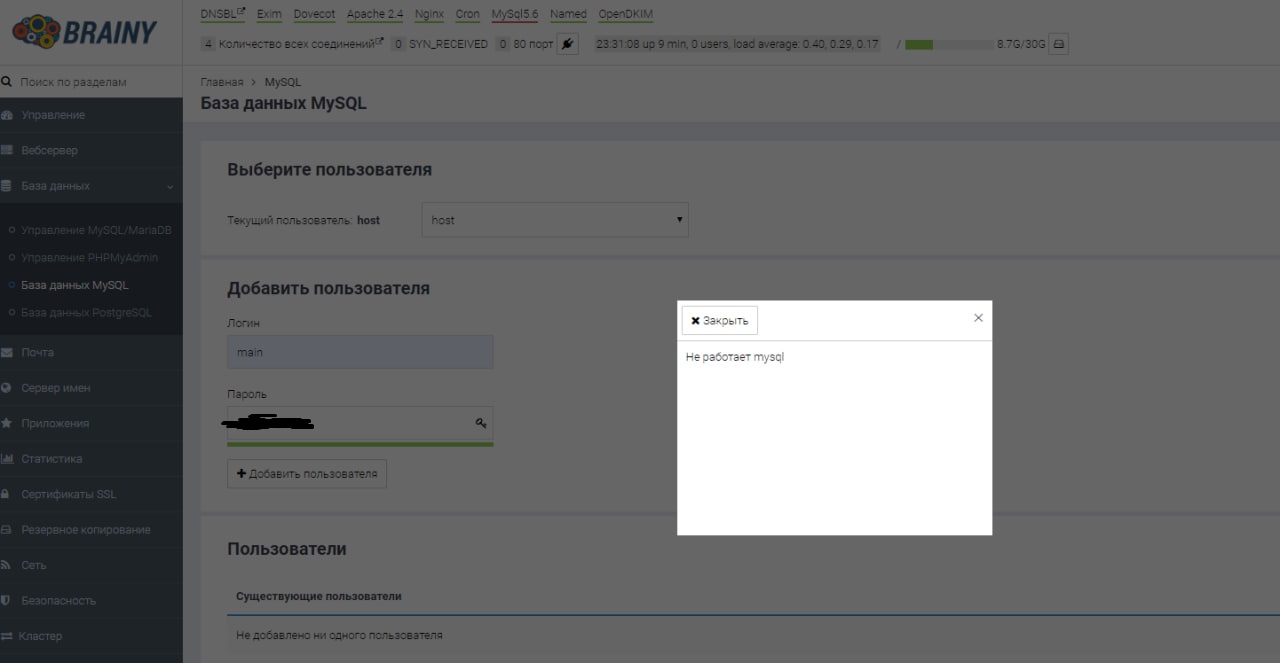Image resolution: width=1280 pixels, height=663 pixels.
Task: Click the Логин input field
Action: (360, 352)
